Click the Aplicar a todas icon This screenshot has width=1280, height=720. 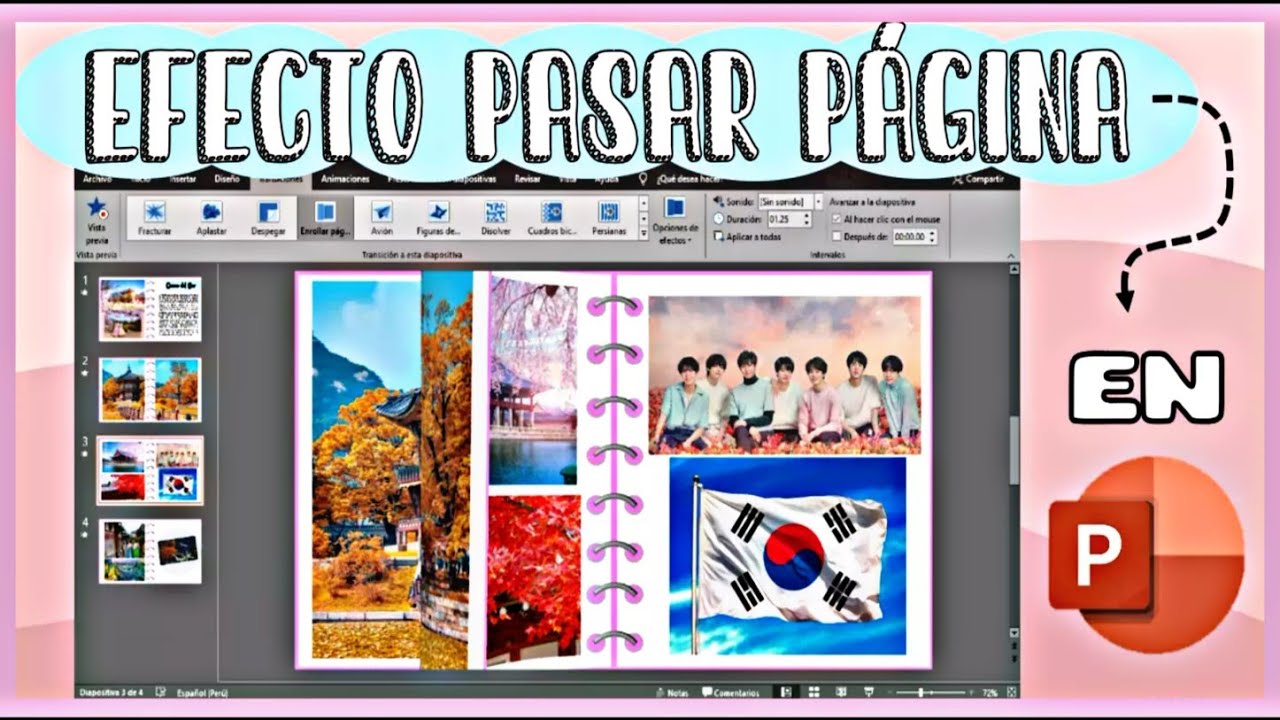(x=719, y=236)
